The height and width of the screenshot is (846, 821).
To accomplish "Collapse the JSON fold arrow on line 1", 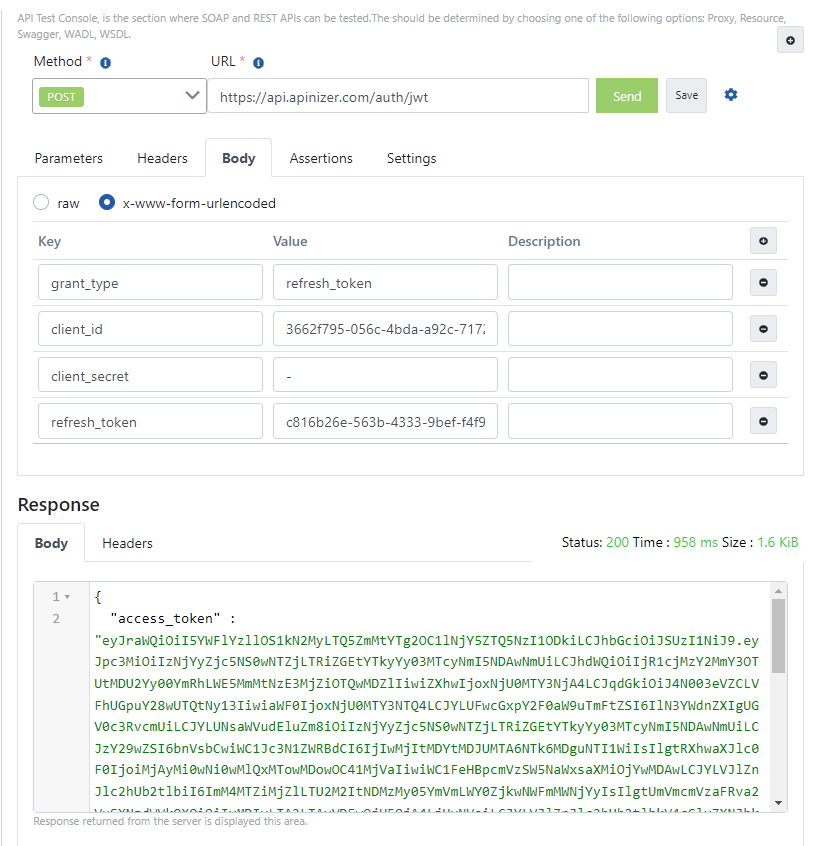I will pyautogui.click(x=67, y=597).
